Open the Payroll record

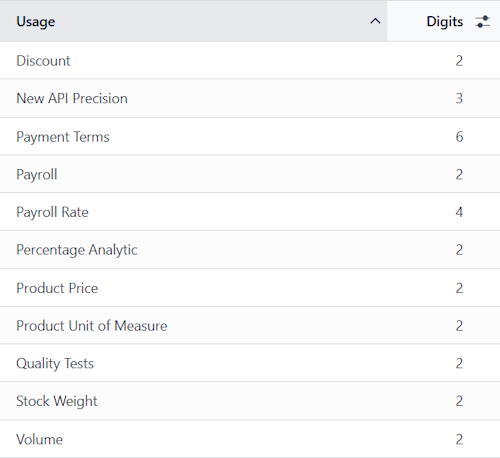[x=250, y=174]
